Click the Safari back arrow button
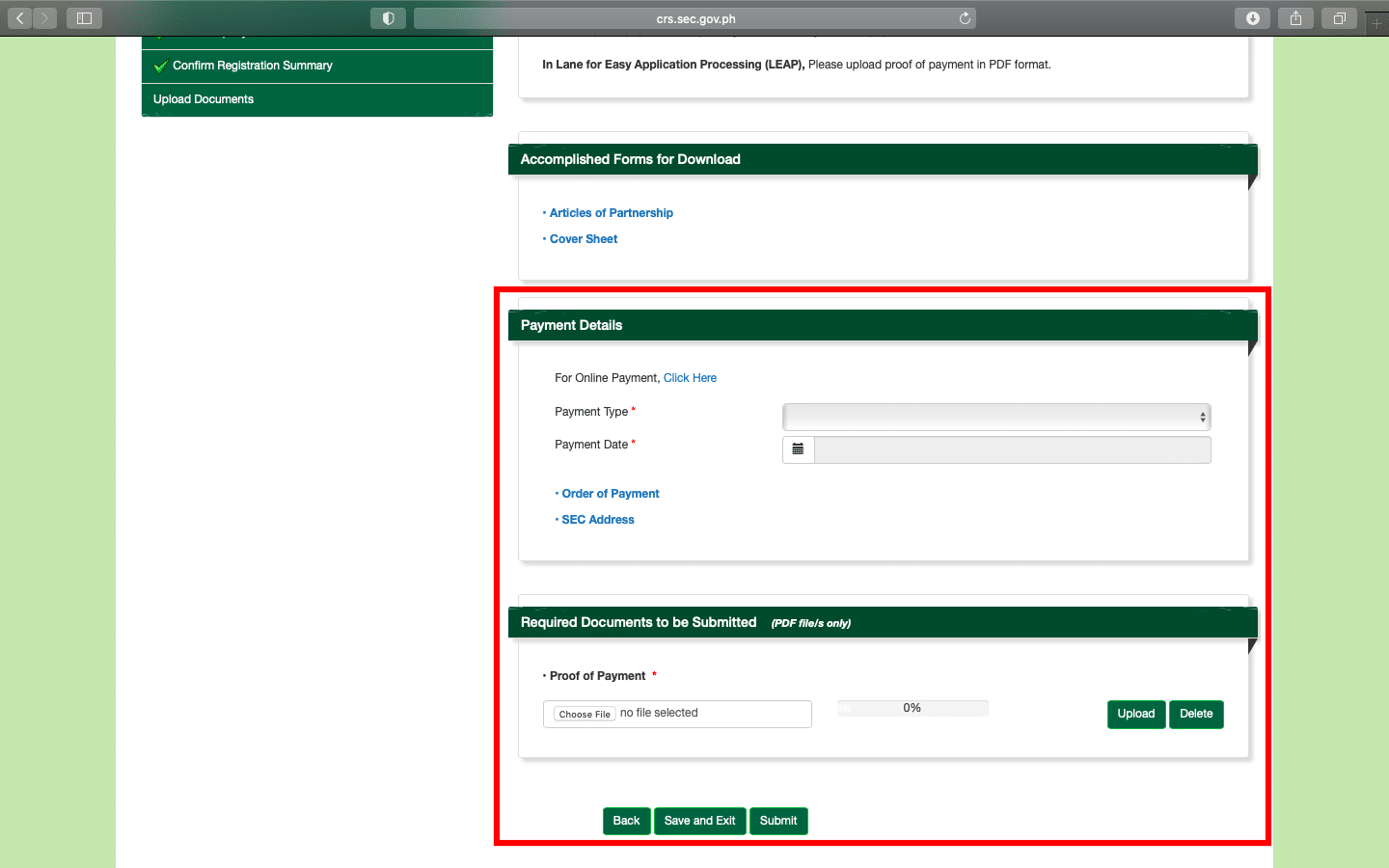 pos(20,18)
